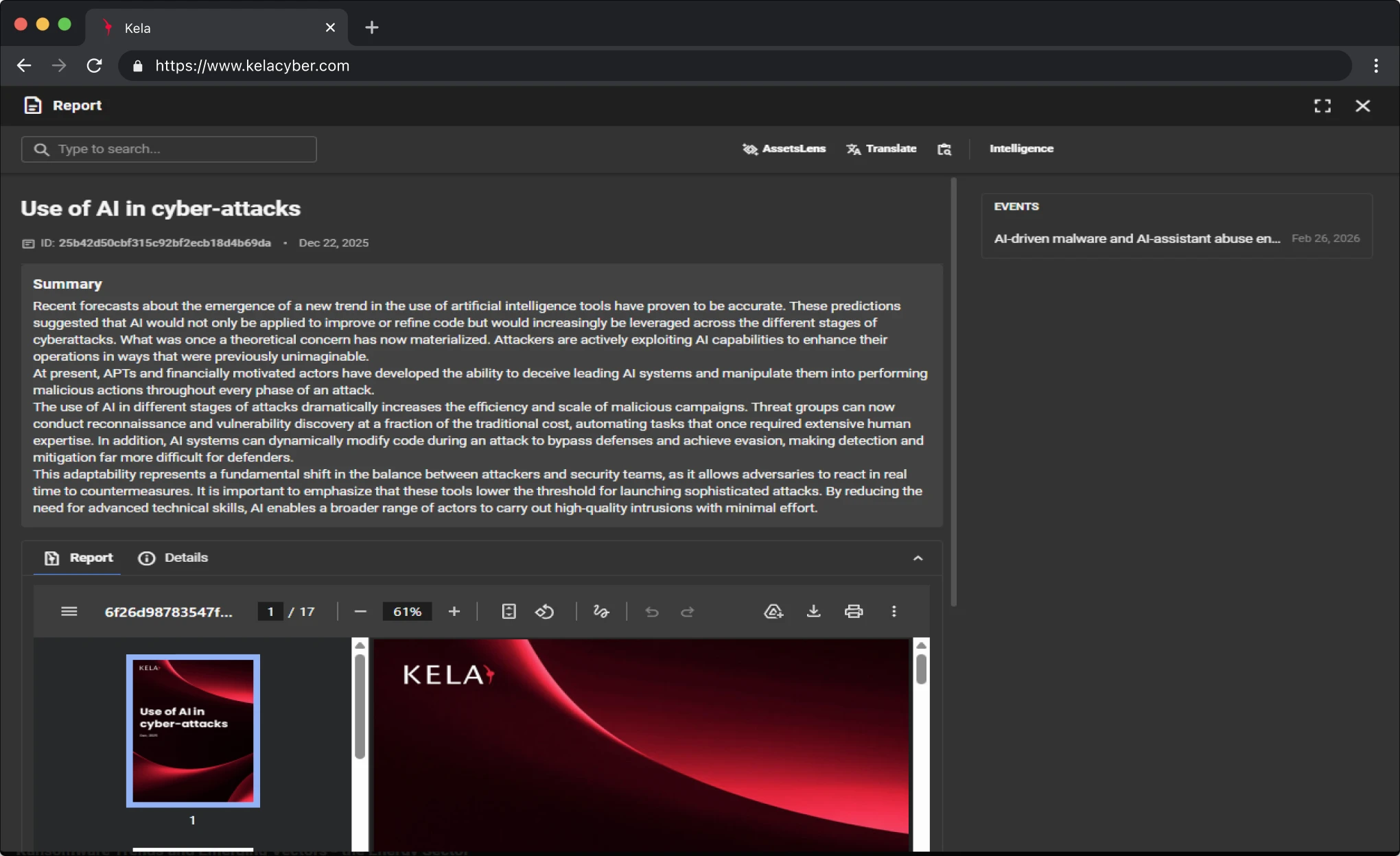Go back in browser history
The height and width of the screenshot is (856, 1400).
(x=24, y=65)
